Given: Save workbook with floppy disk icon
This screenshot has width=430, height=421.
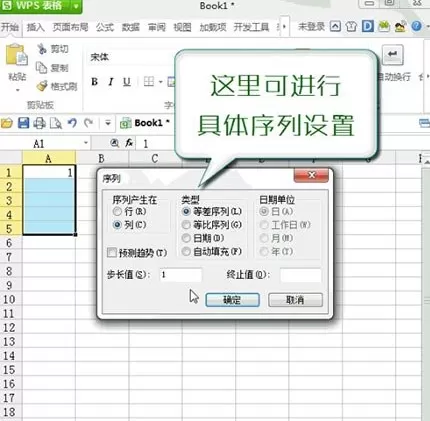Looking at the screenshot, I should [24, 123].
